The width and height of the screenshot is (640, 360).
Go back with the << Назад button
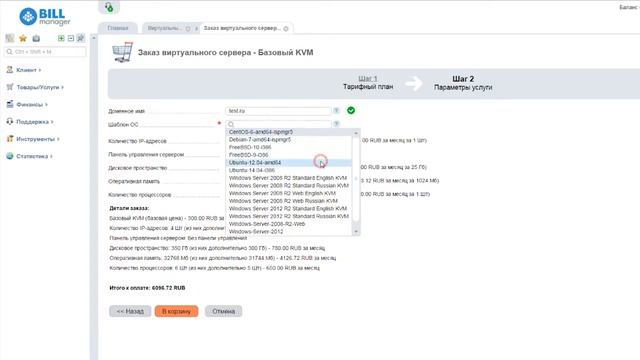tap(130, 311)
